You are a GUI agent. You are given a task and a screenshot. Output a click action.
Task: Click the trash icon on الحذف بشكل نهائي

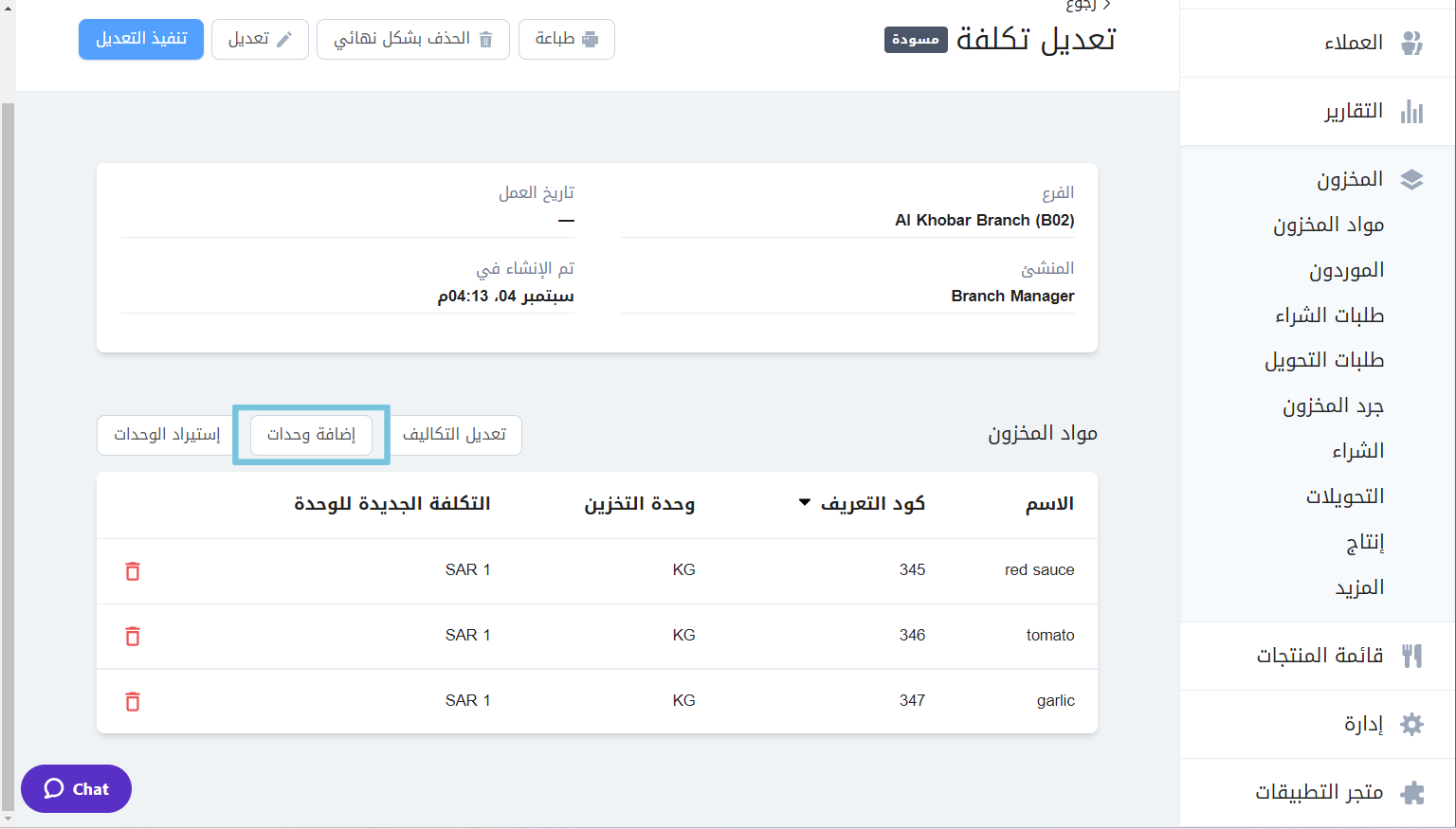(486, 39)
